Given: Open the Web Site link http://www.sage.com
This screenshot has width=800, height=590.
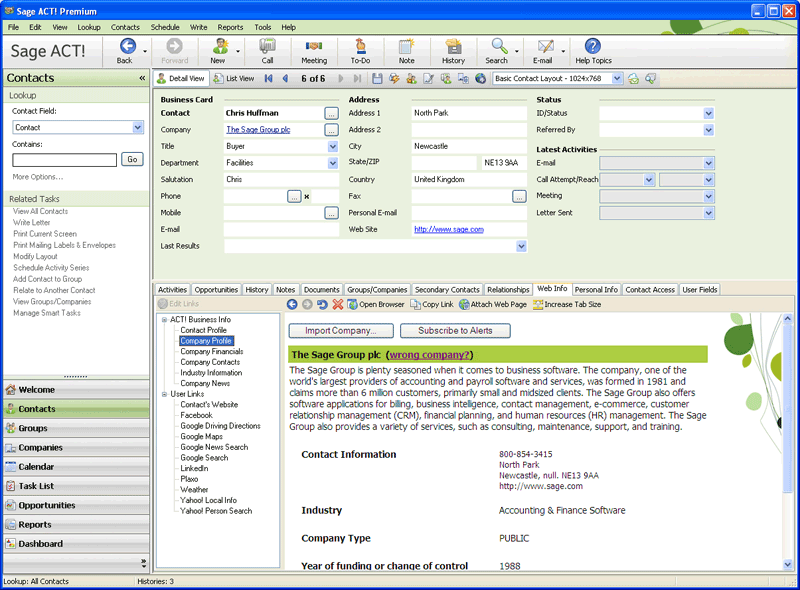Looking at the screenshot, I should pyautogui.click(x=449, y=230).
